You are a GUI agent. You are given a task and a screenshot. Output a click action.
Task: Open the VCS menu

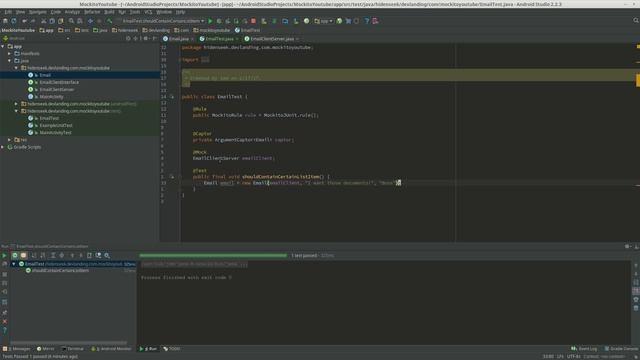coord(148,12)
